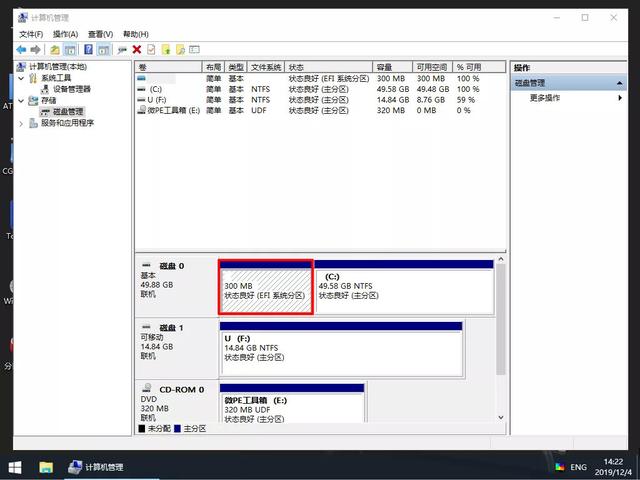This screenshot has height=480, width=640.
Task: Open File Explorer from the taskbar
Action: (46, 467)
